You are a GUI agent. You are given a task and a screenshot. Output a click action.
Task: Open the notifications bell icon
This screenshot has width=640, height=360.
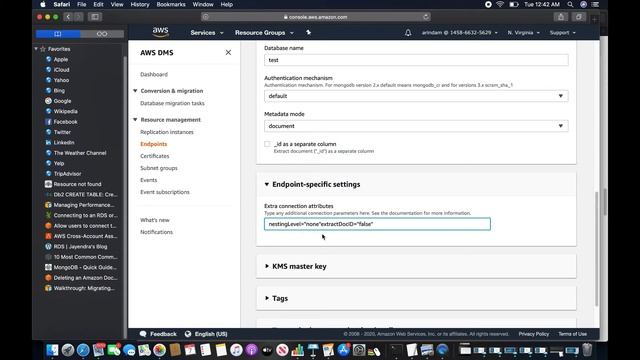point(408,33)
